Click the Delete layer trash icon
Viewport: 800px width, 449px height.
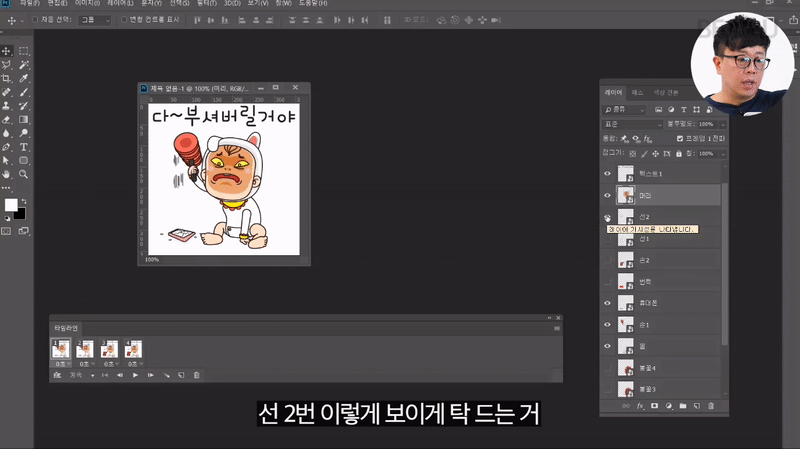click(x=711, y=406)
